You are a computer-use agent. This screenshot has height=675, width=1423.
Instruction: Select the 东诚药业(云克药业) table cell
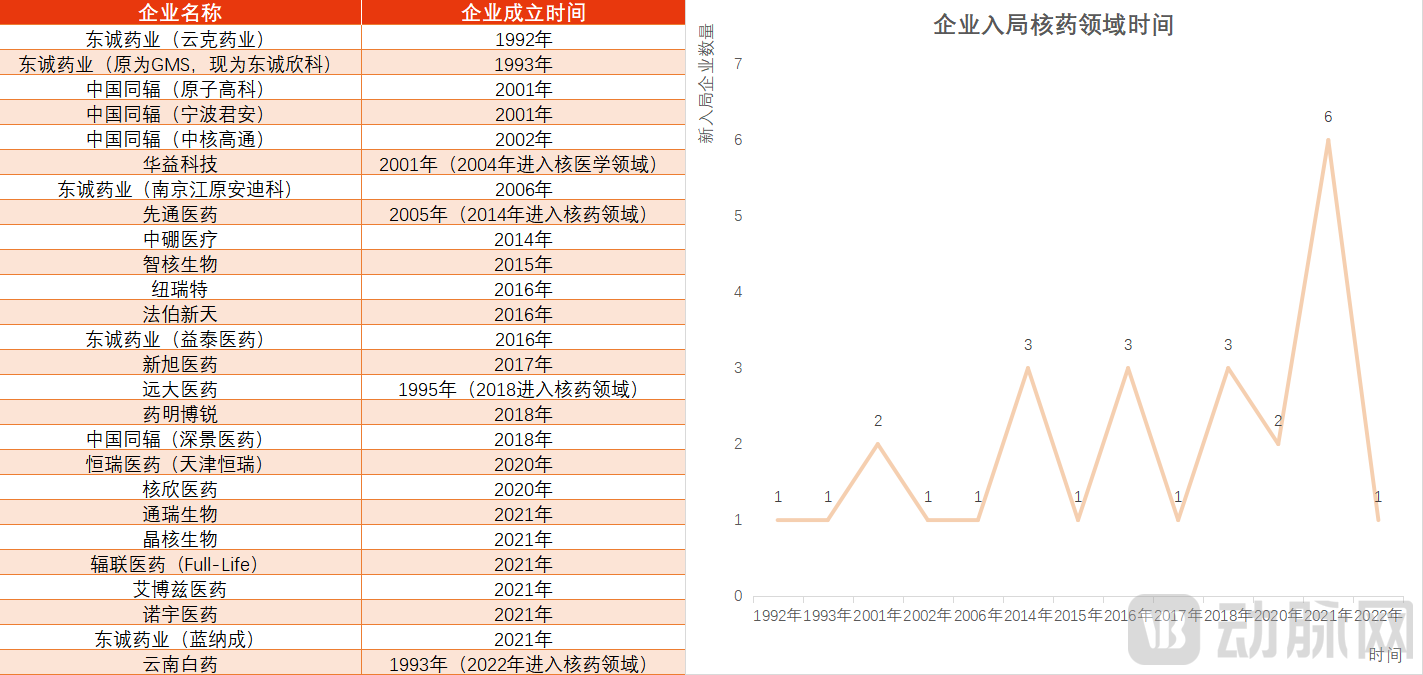[x=180, y=38]
